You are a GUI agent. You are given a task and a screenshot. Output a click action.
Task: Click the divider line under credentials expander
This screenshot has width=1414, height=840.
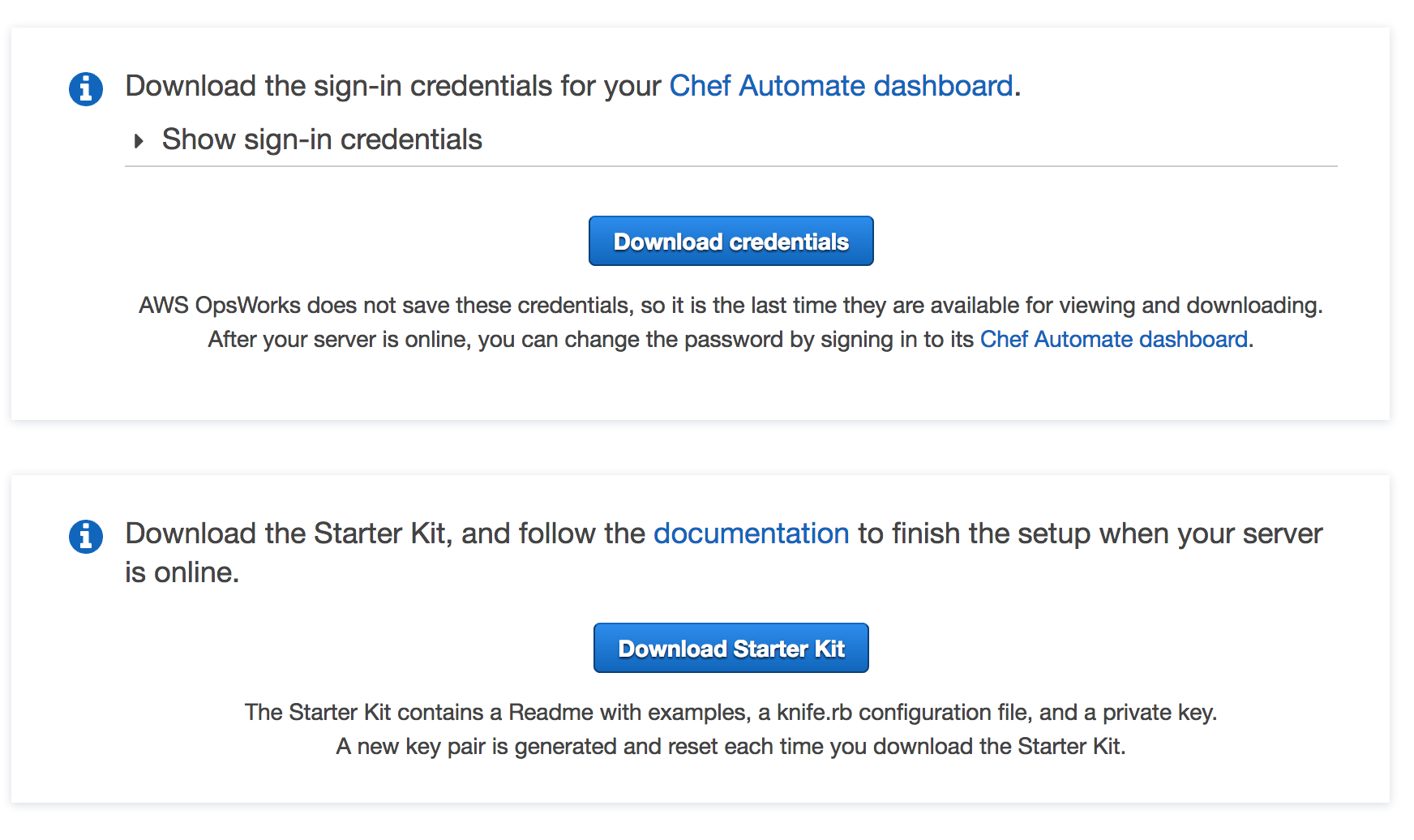pyautogui.click(x=730, y=168)
